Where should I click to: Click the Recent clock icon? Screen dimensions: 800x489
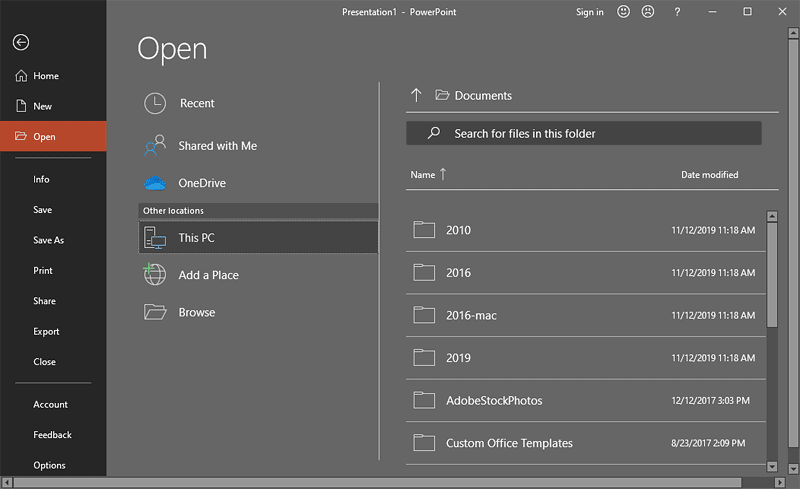155,103
